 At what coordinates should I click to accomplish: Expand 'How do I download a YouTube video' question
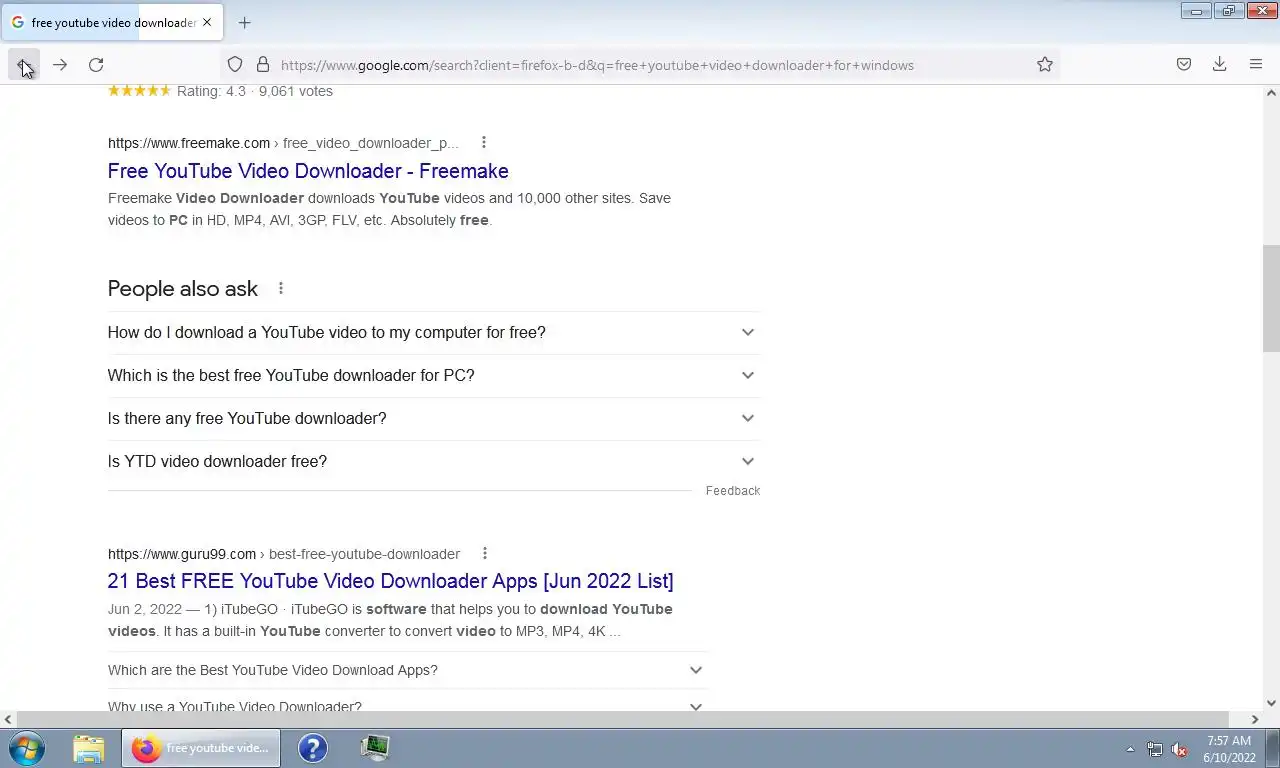click(x=434, y=332)
